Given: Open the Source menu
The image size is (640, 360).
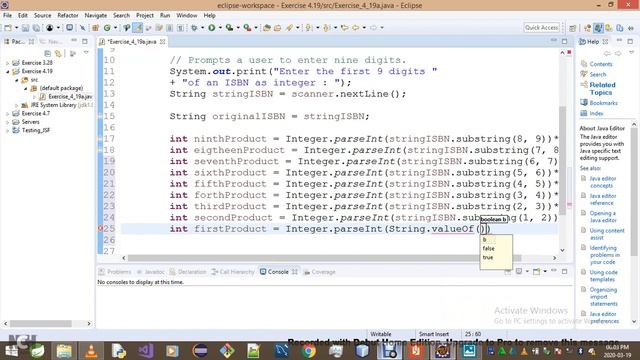Looking at the screenshot, I should (x=42, y=16).
